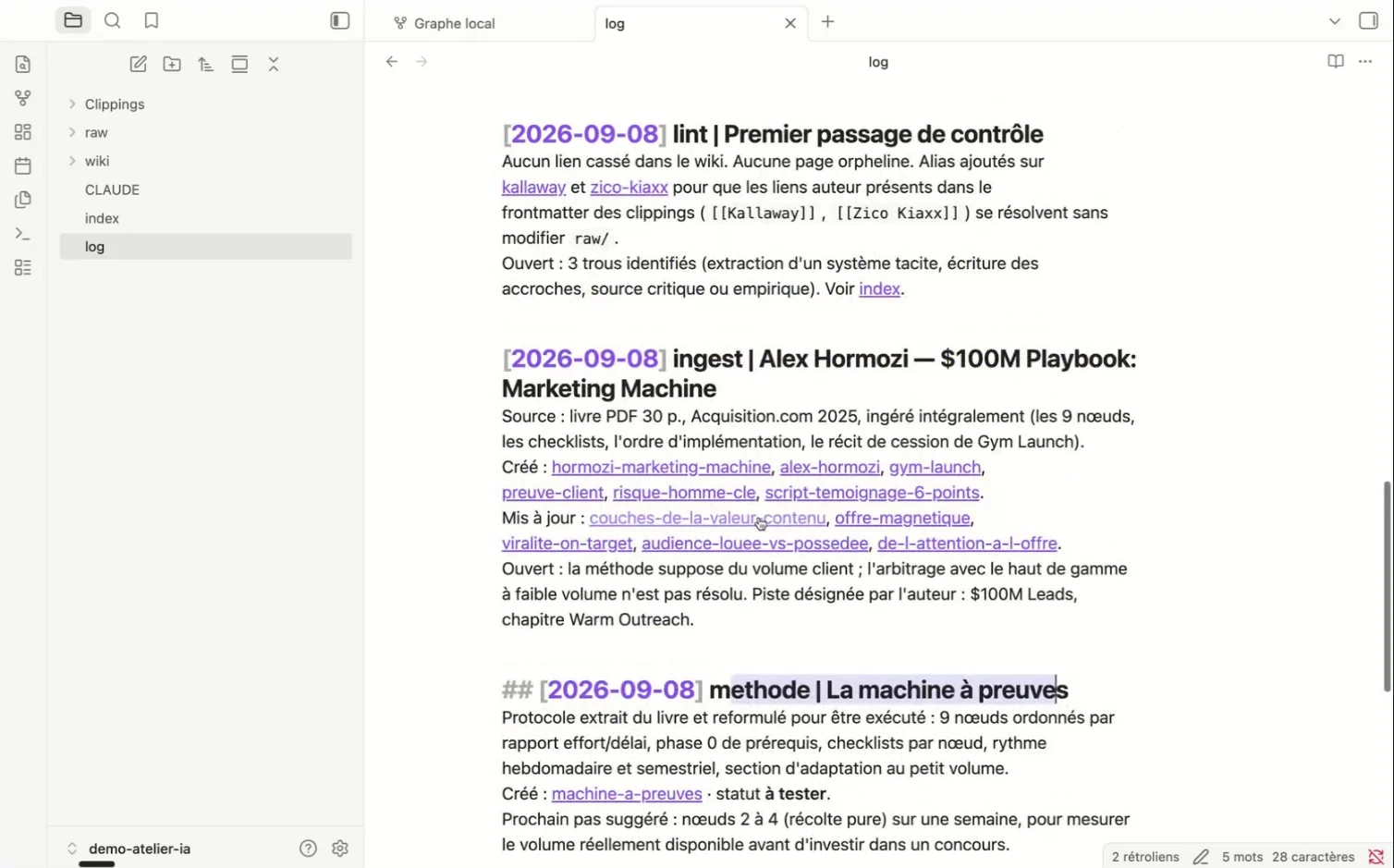Open the note's more options menu

tap(1365, 62)
